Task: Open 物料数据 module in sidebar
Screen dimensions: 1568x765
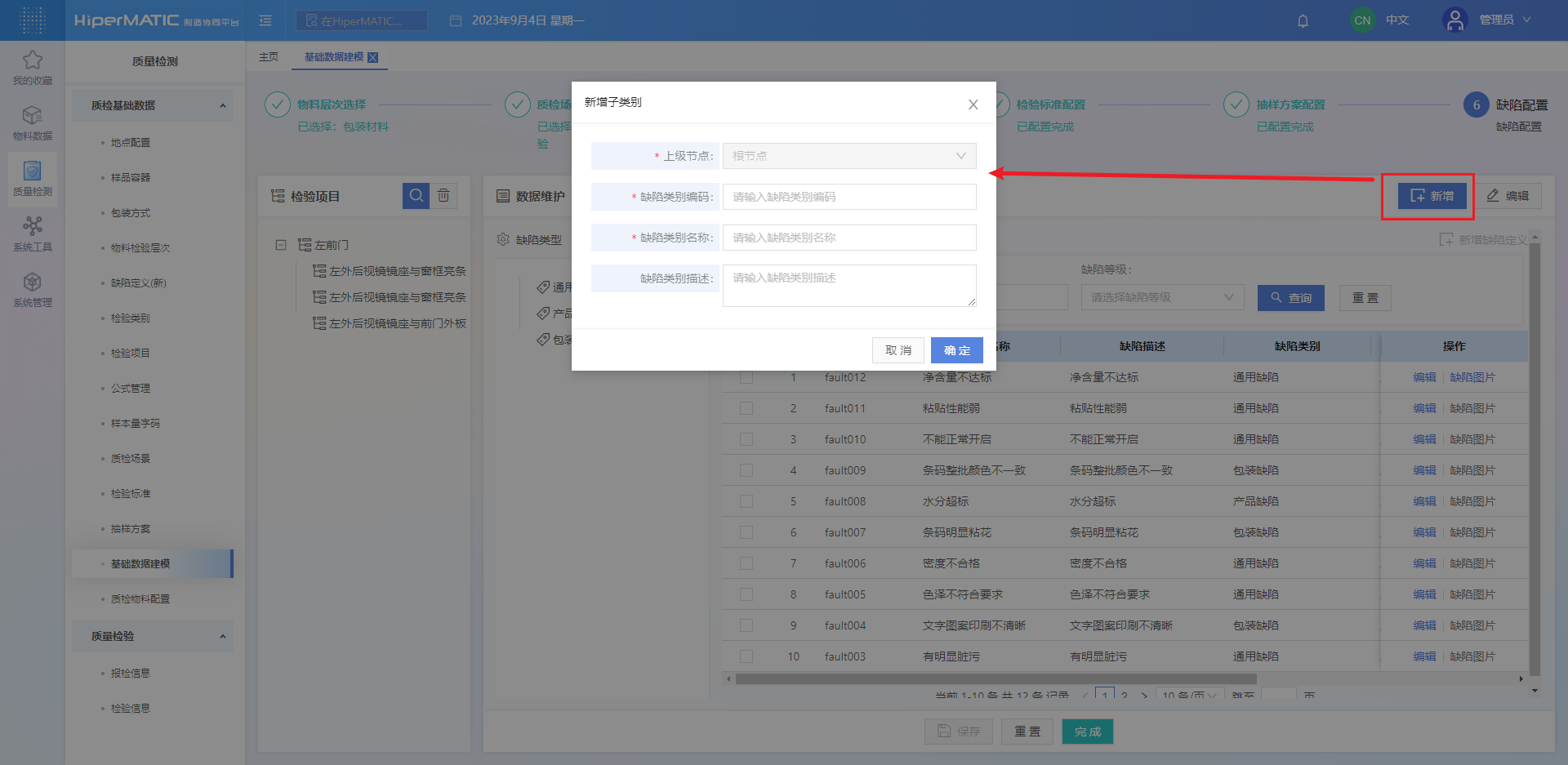Action: click(33, 122)
